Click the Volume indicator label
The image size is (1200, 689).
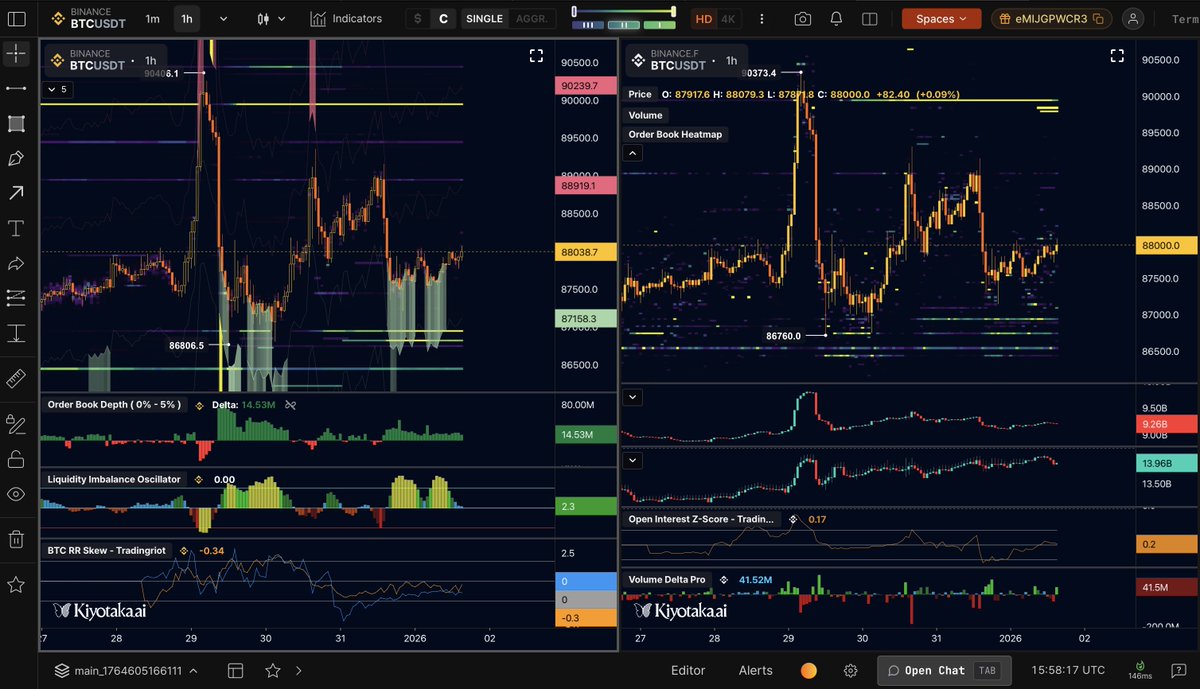point(645,115)
